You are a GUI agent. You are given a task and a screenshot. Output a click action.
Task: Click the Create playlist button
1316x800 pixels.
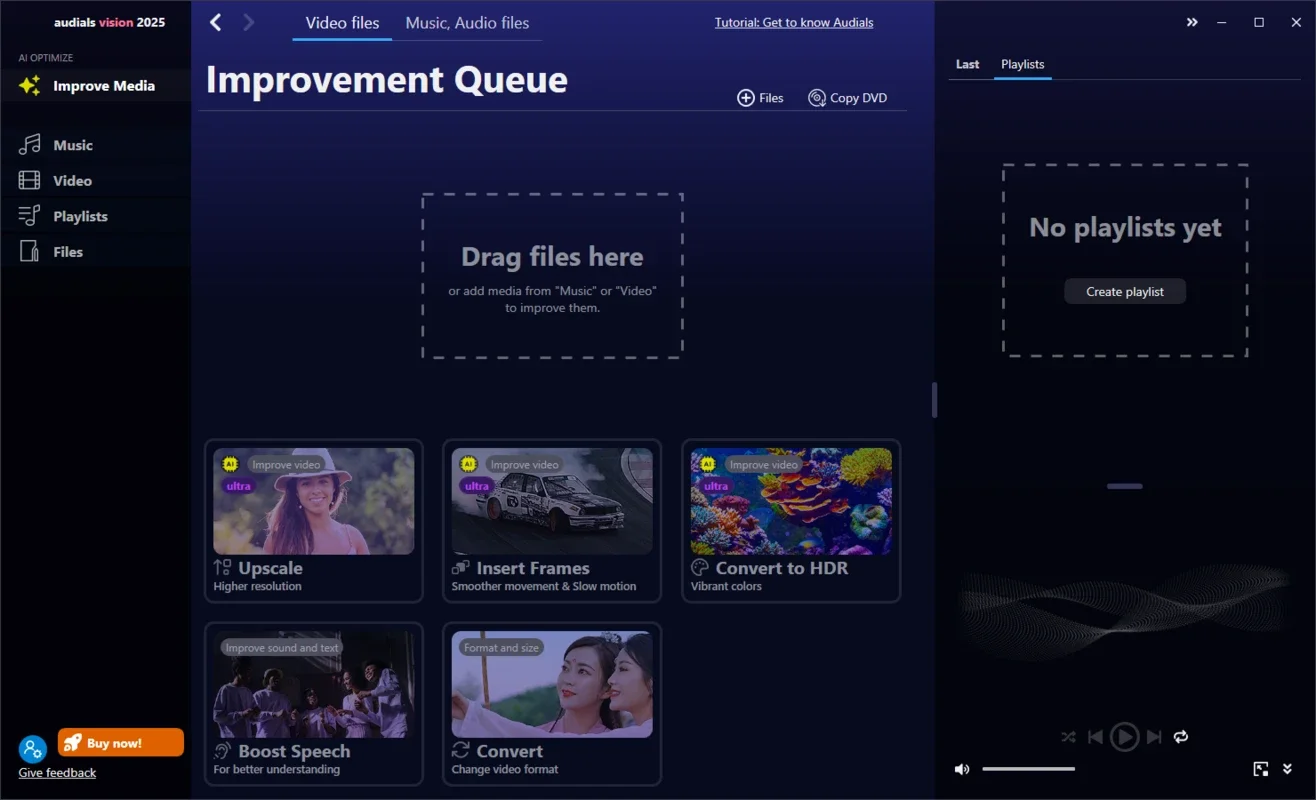[1125, 291]
